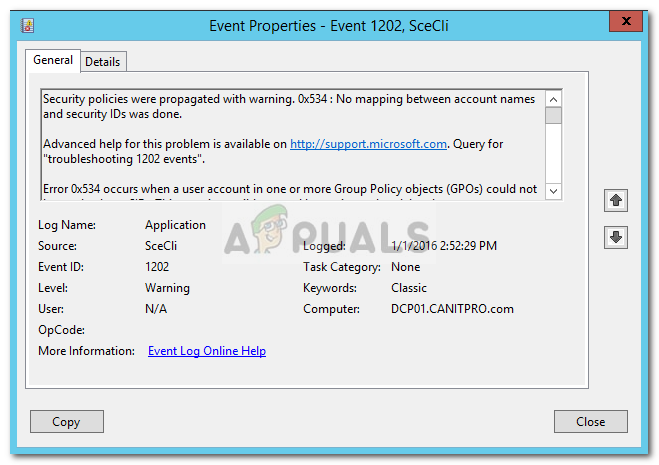The height and width of the screenshot is (465, 659).
Task: Click the 'Computer:' label
Action: 331,309
